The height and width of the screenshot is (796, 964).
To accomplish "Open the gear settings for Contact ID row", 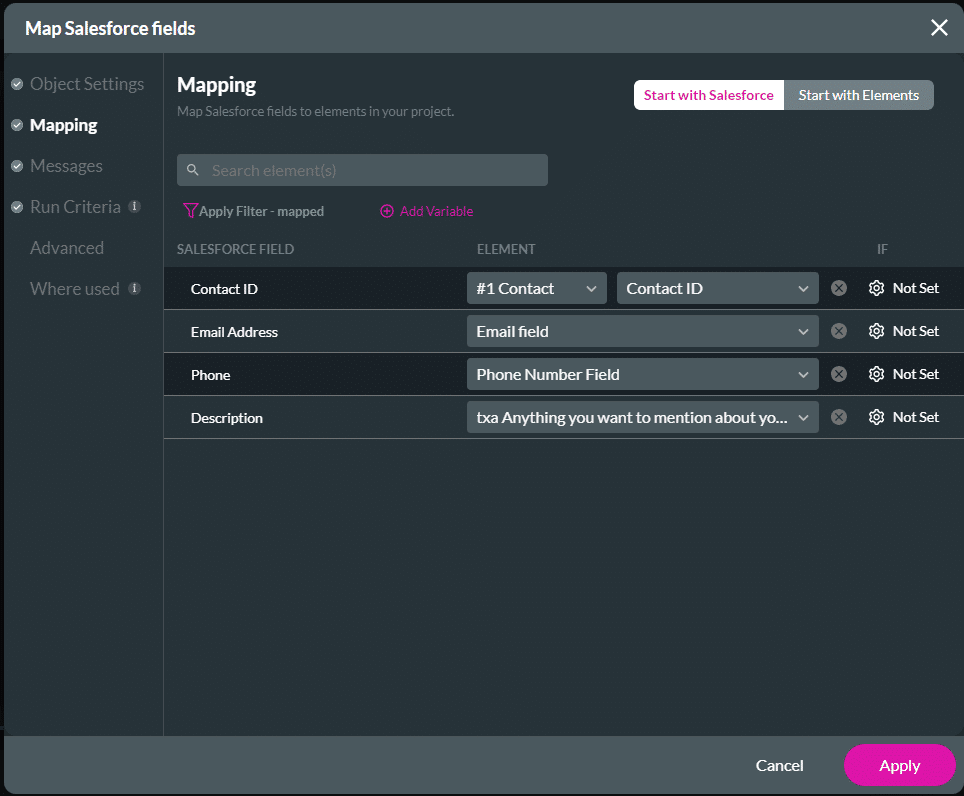I will coord(876,288).
